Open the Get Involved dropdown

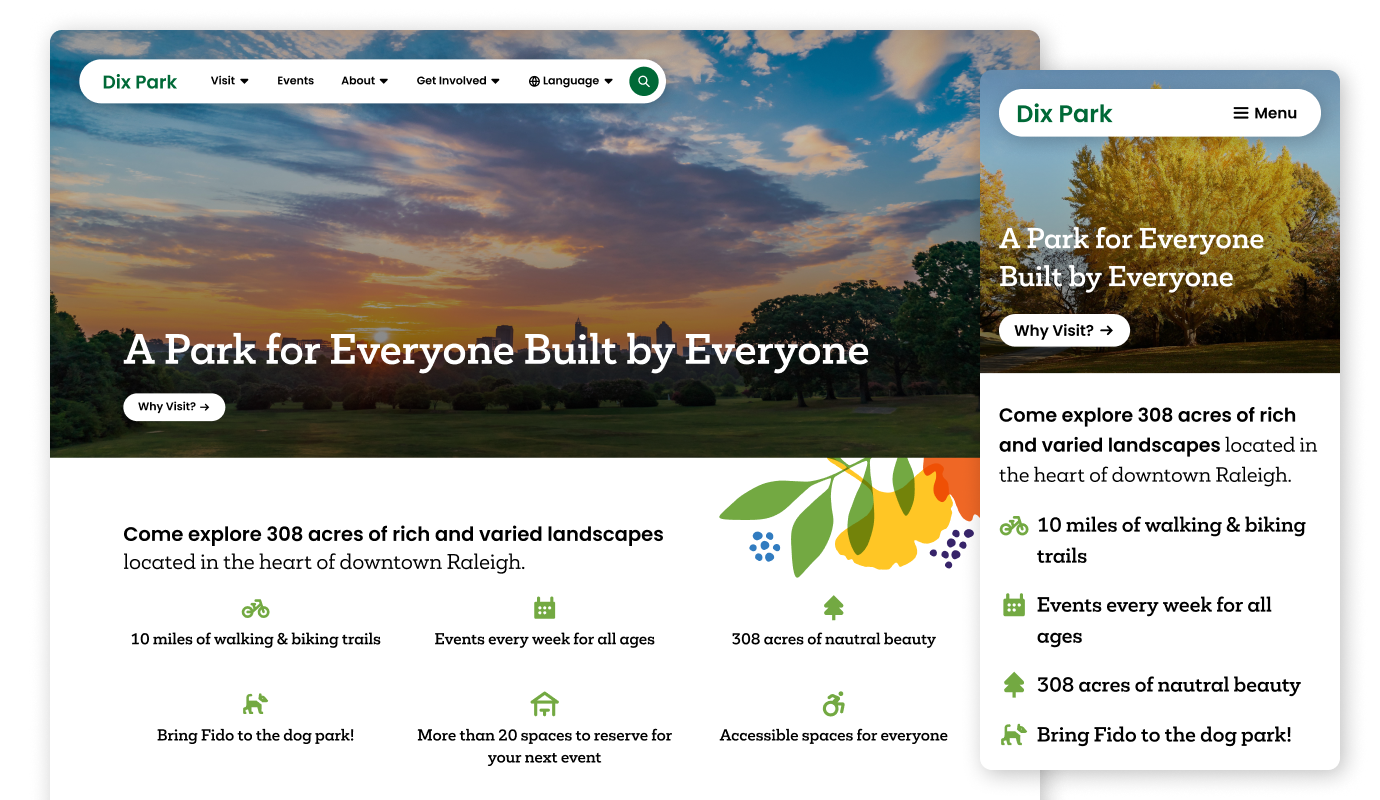pyautogui.click(x=457, y=81)
